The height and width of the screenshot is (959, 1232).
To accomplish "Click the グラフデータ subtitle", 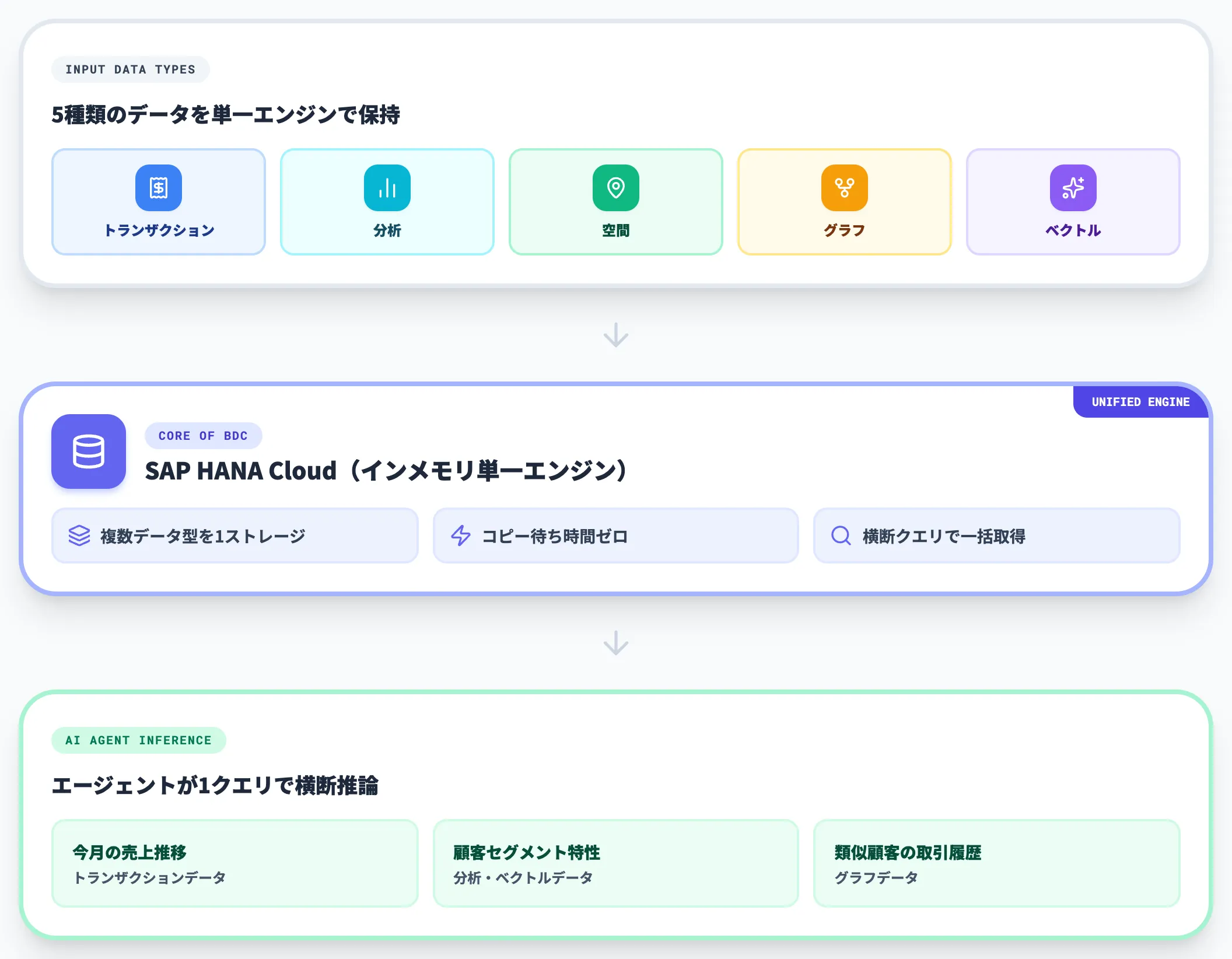I will pos(876,878).
